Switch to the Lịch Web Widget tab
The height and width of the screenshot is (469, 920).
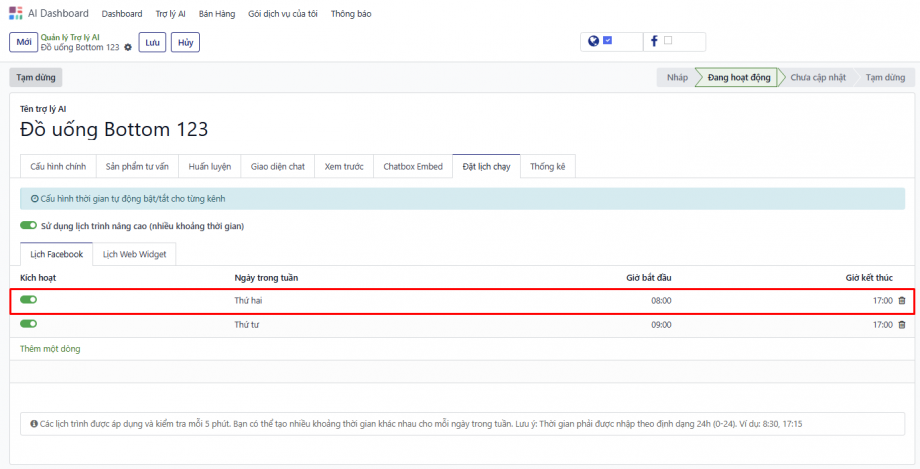pos(135,254)
